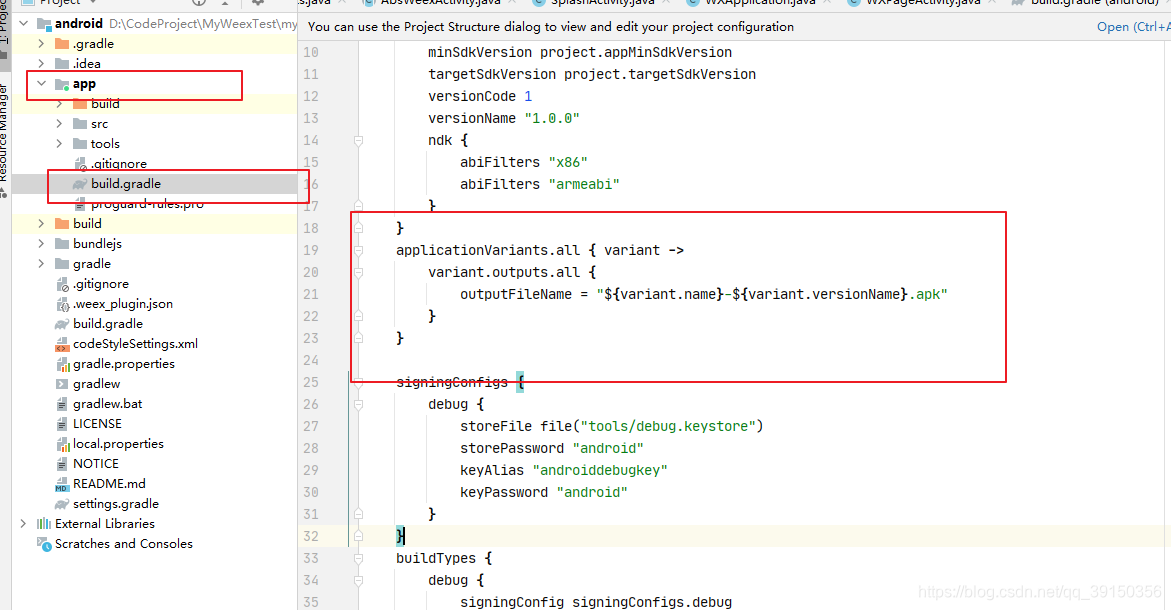The height and width of the screenshot is (610, 1171).
Task: Expand the tools folder
Action: point(59,144)
